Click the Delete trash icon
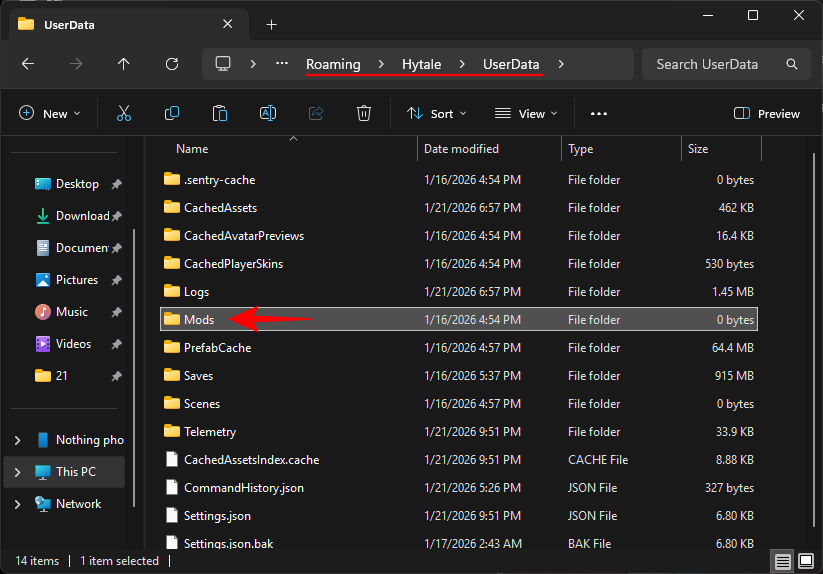The width and height of the screenshot is (823, 574). 365,114
